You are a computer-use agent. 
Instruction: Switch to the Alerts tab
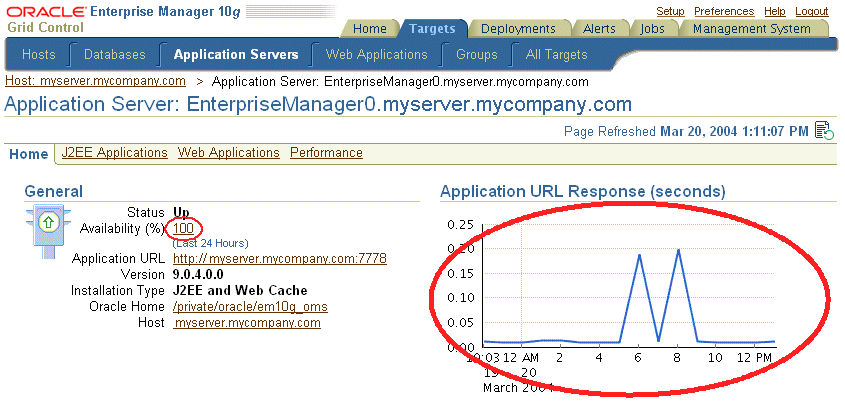(x=599, y=29)
